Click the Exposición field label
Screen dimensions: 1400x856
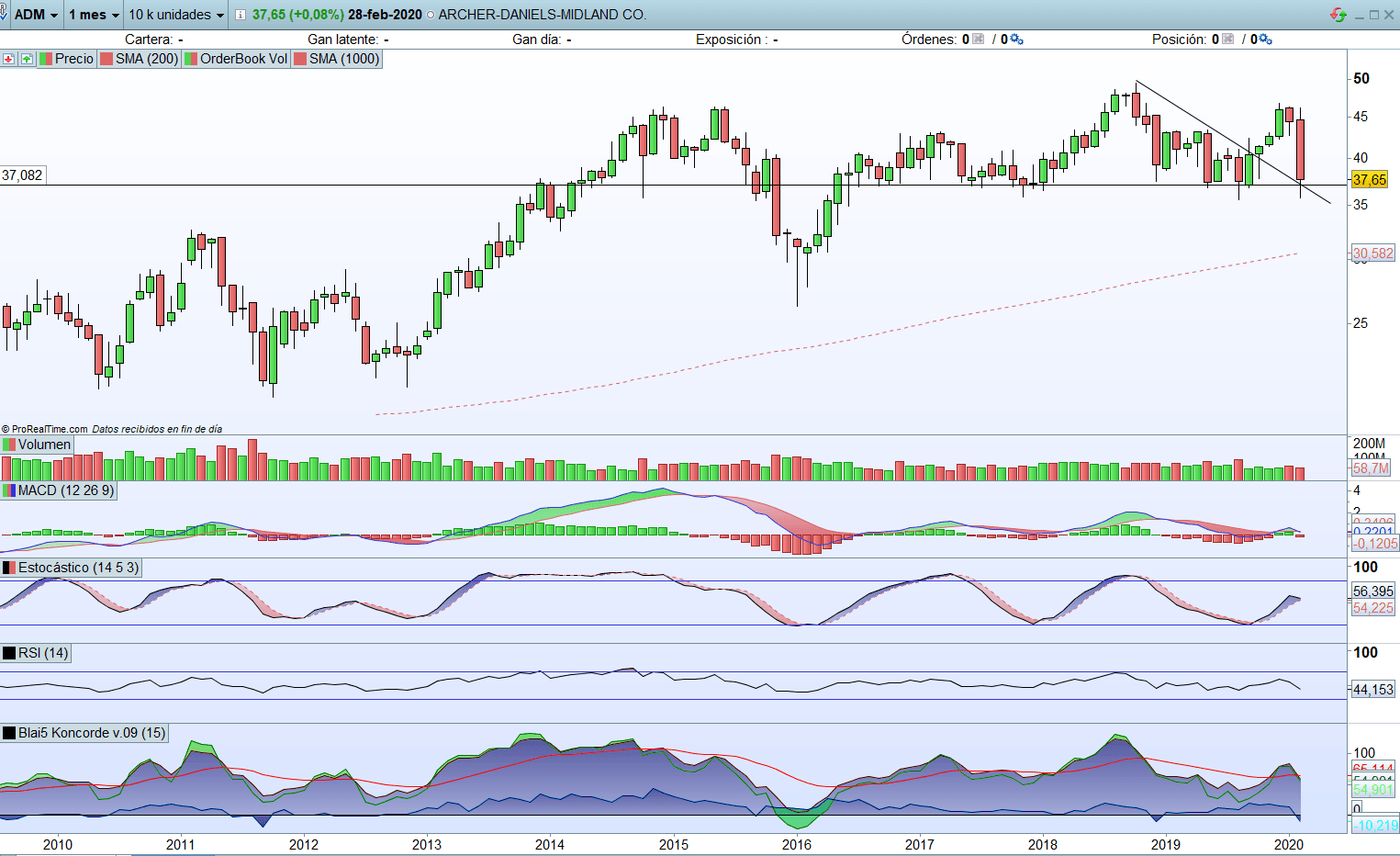coord(731,39)
